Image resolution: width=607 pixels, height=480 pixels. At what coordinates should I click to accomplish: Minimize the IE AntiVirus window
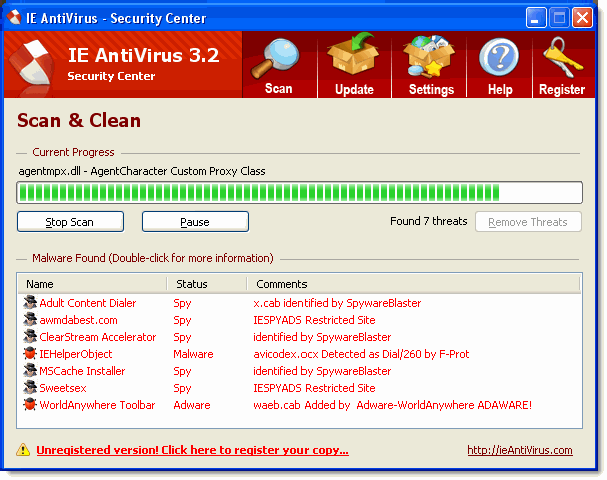click(536, 17)
